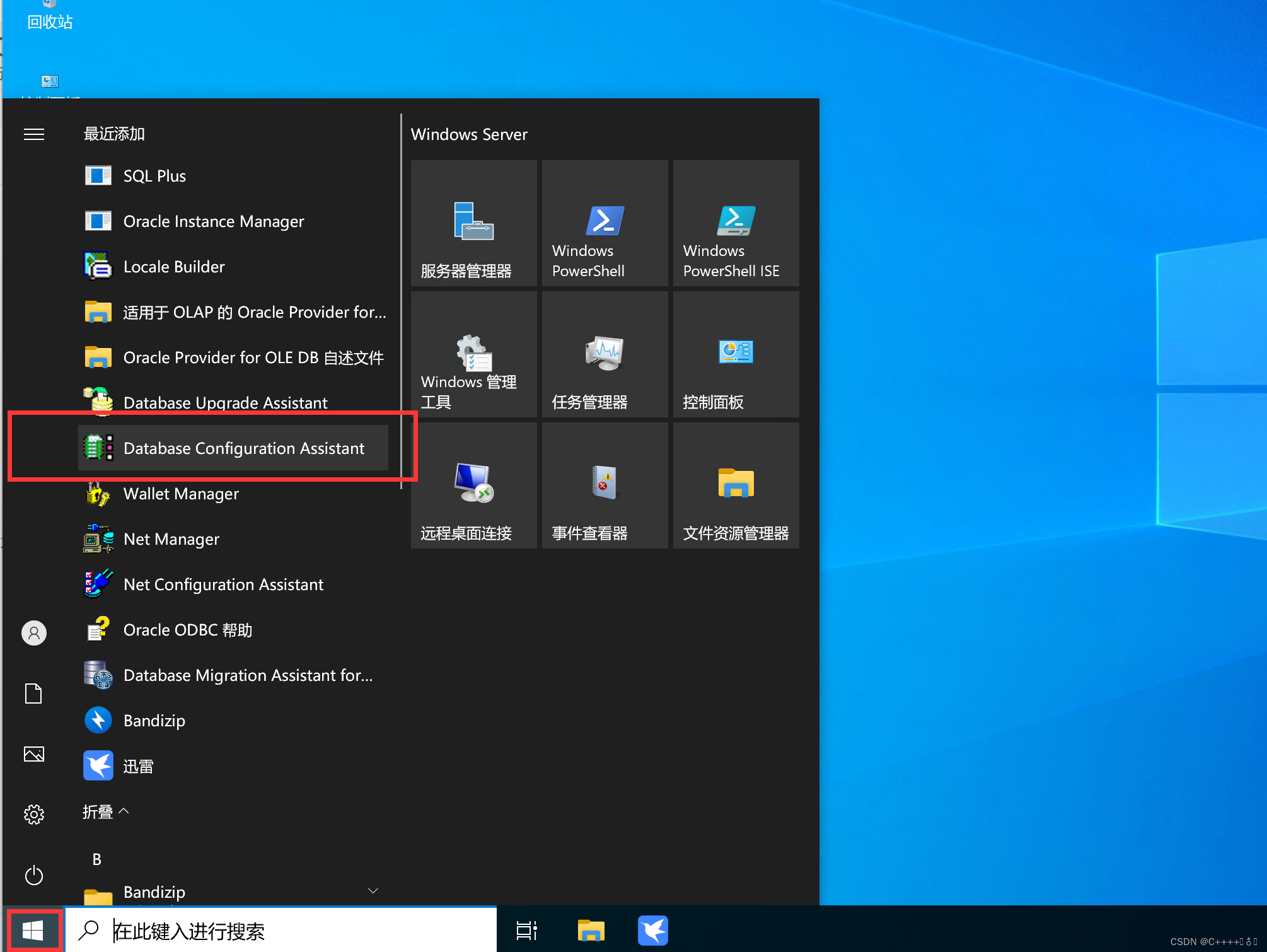The image size is (1267, 952).
Task: Expand the Start menu hamburger
Action: tap(34, 134)
